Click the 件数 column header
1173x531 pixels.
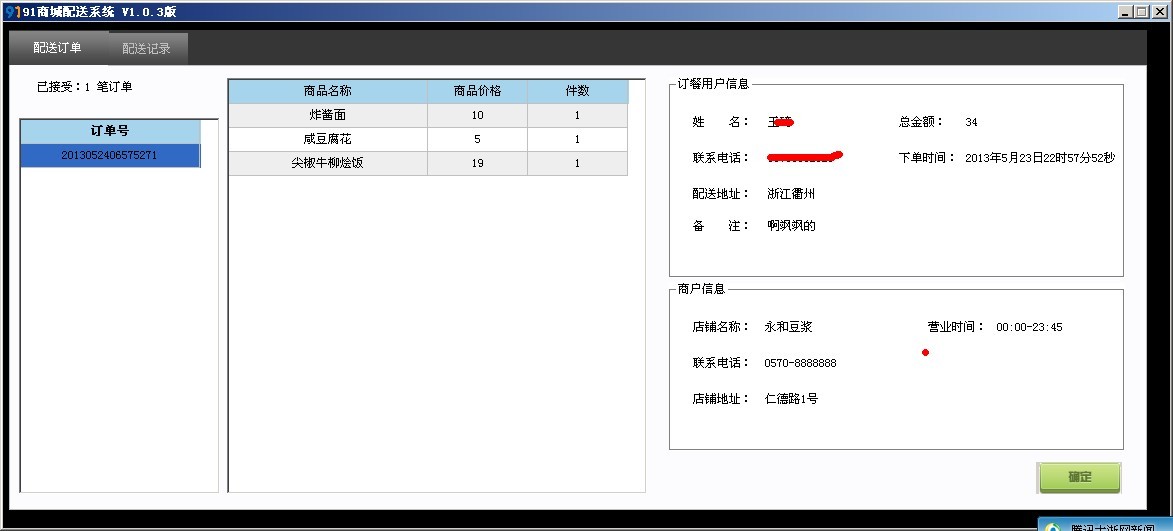point(578,91)
